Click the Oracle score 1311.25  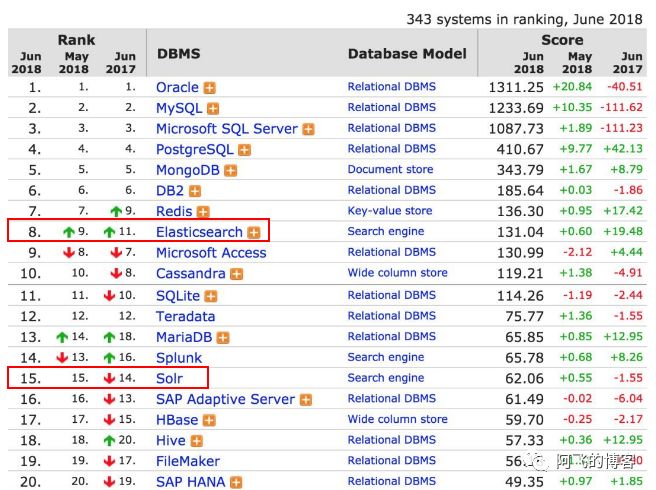[x=516, y=87]
